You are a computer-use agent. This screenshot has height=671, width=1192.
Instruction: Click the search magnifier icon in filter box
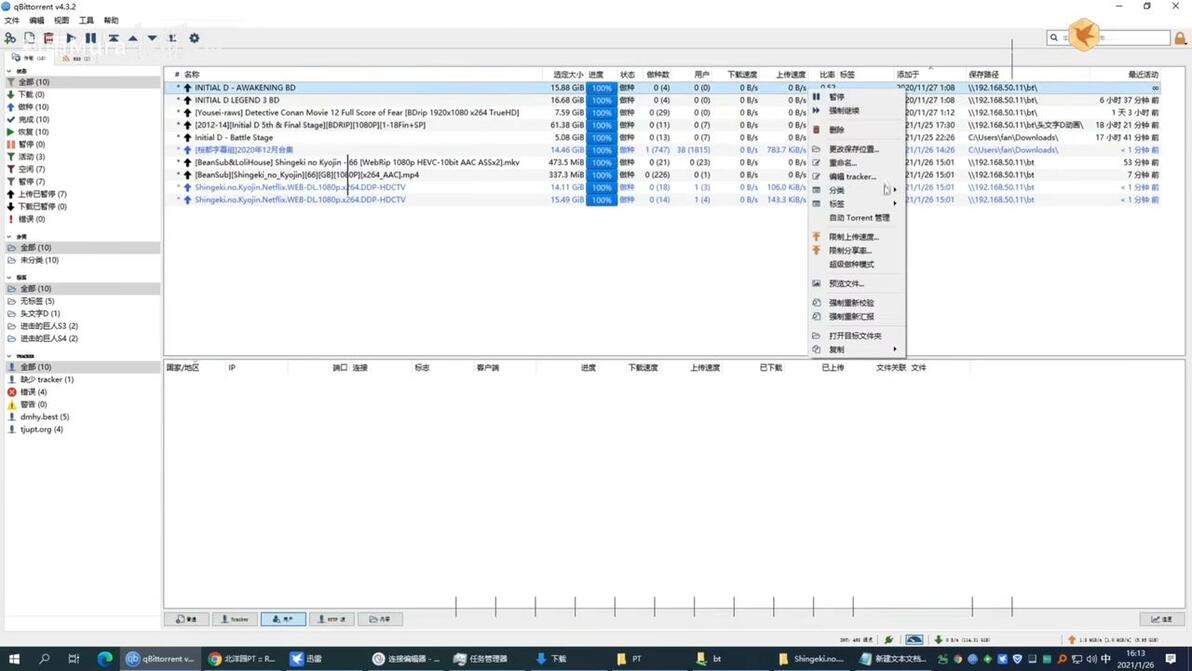click(x=1054, y=37)
